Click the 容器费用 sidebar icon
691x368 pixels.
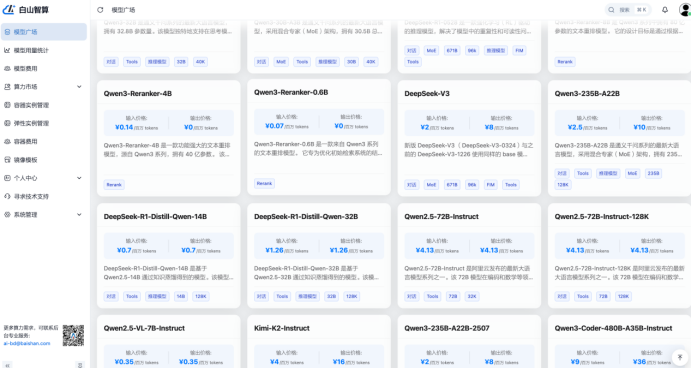[7, 141]
